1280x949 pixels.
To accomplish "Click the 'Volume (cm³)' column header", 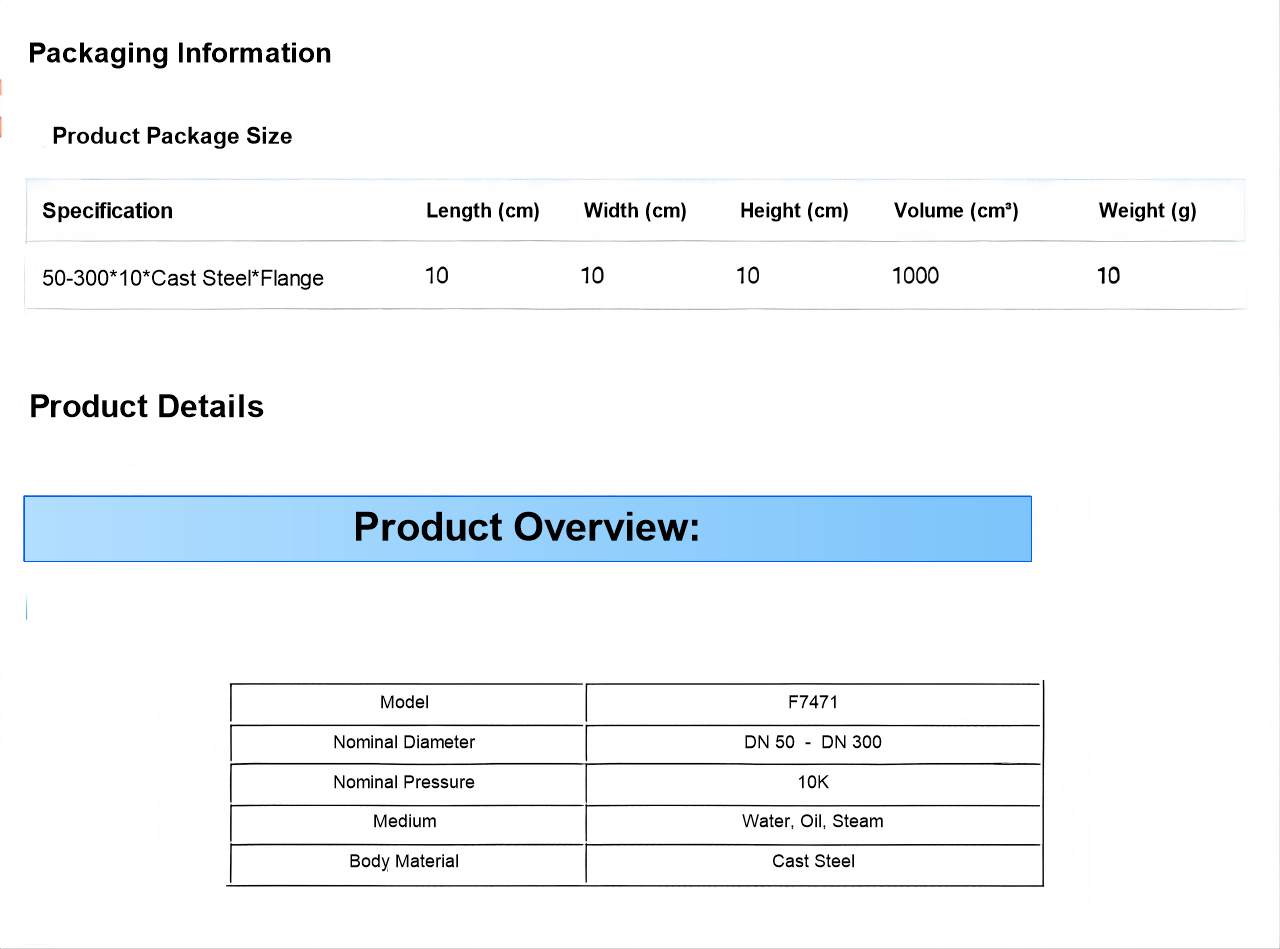I will [x=956, y=211].
